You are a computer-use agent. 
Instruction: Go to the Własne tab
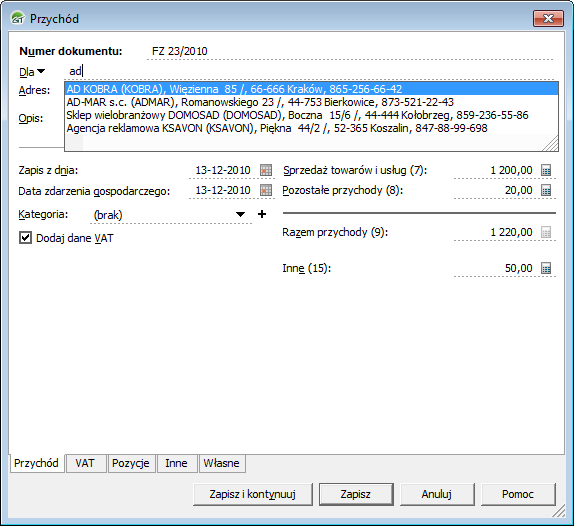pos(221,463)
